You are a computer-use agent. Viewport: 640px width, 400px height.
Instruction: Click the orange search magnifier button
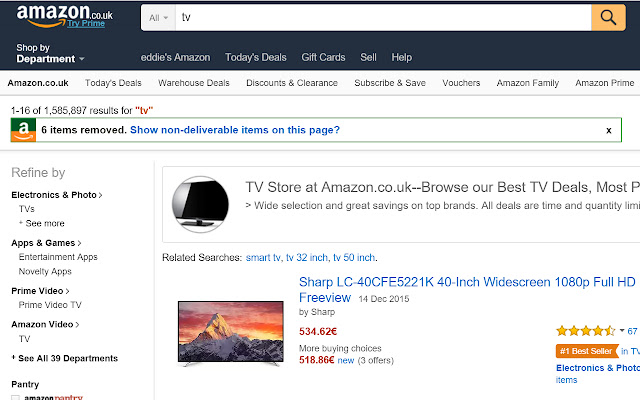[608, 17]
